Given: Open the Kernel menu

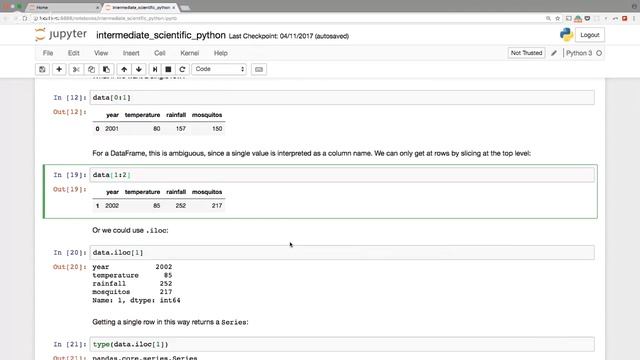Looking at the screenshot, I should [189, 53].
